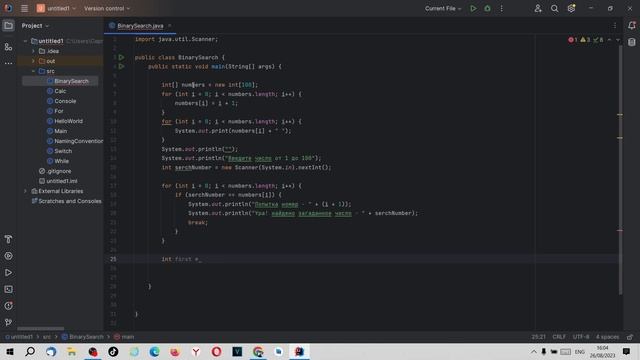
Task: Change UTF-8 file encoding in status bar
Action: [x=581, y=337]
